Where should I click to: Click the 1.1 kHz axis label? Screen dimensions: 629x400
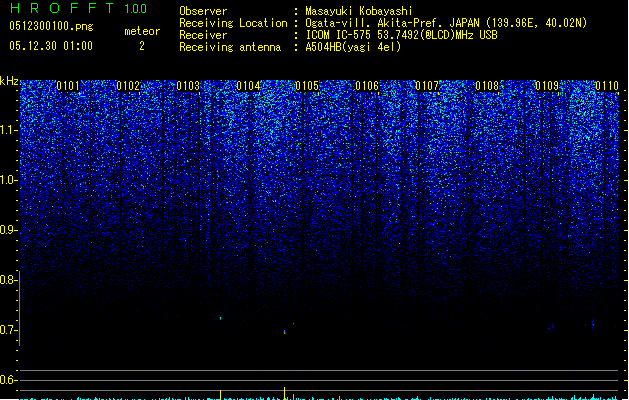pos(8,130)
